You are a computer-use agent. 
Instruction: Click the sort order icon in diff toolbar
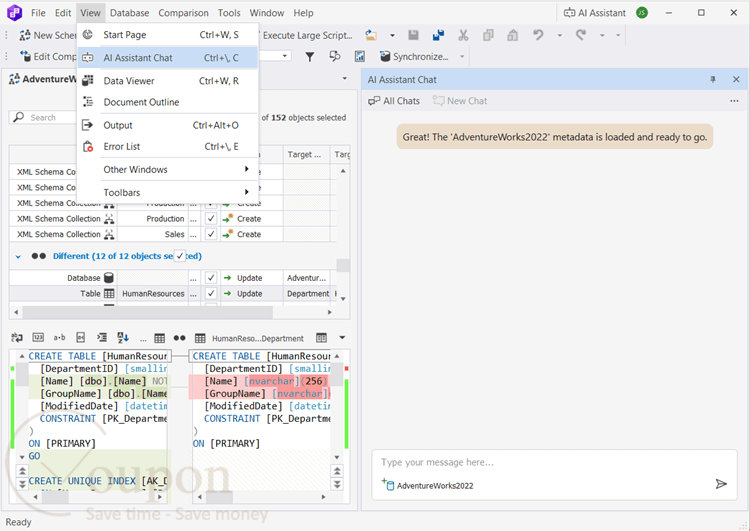coord(123,338)
